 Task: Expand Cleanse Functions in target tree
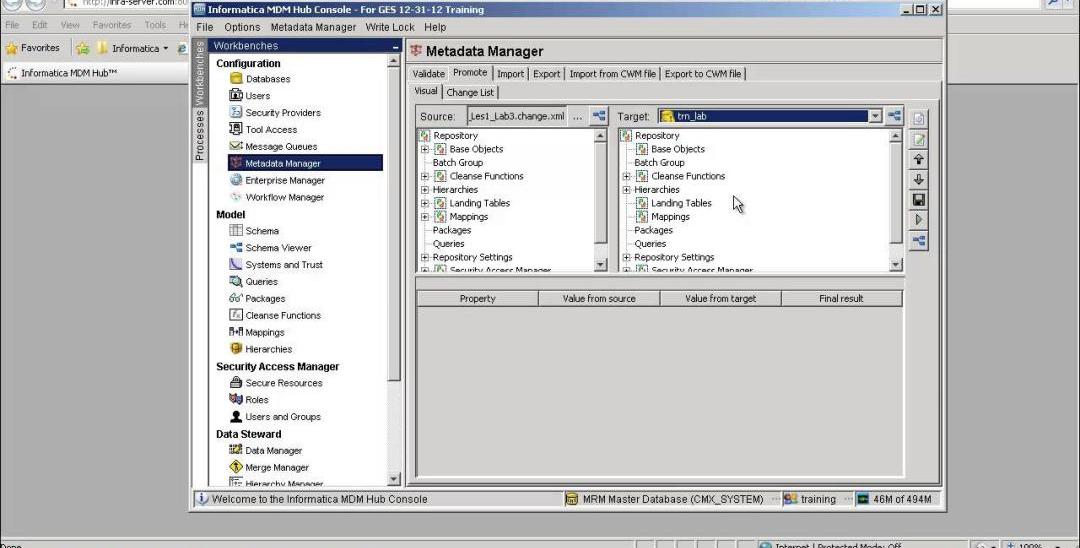pos(627,176)
